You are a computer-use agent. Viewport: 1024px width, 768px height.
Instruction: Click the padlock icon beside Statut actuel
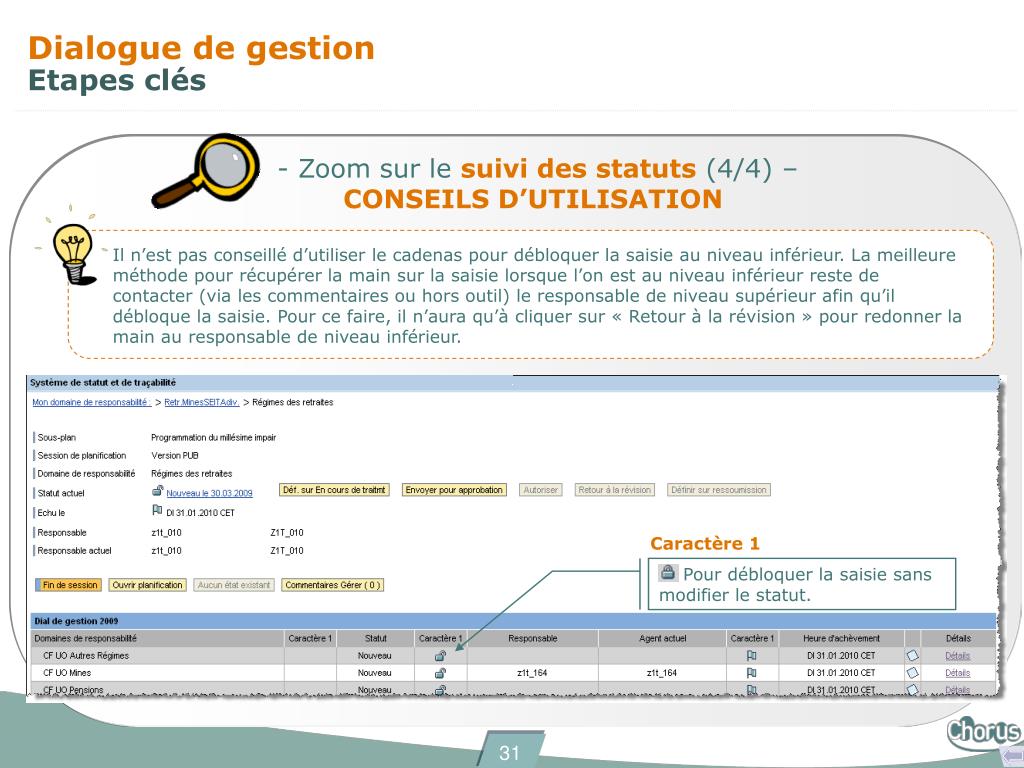(157, 491)
